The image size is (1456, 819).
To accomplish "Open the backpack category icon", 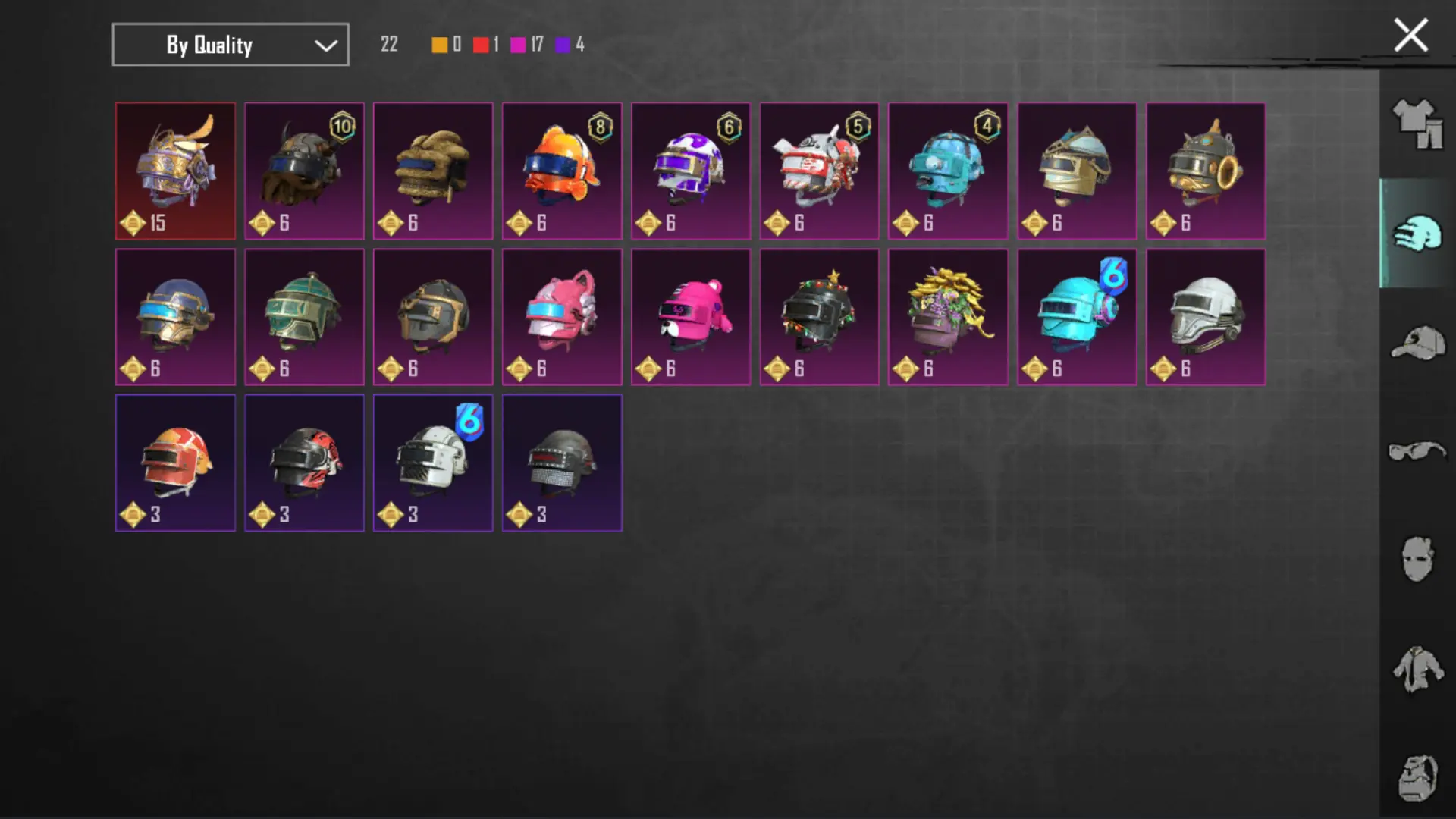I will point(1417,778).
